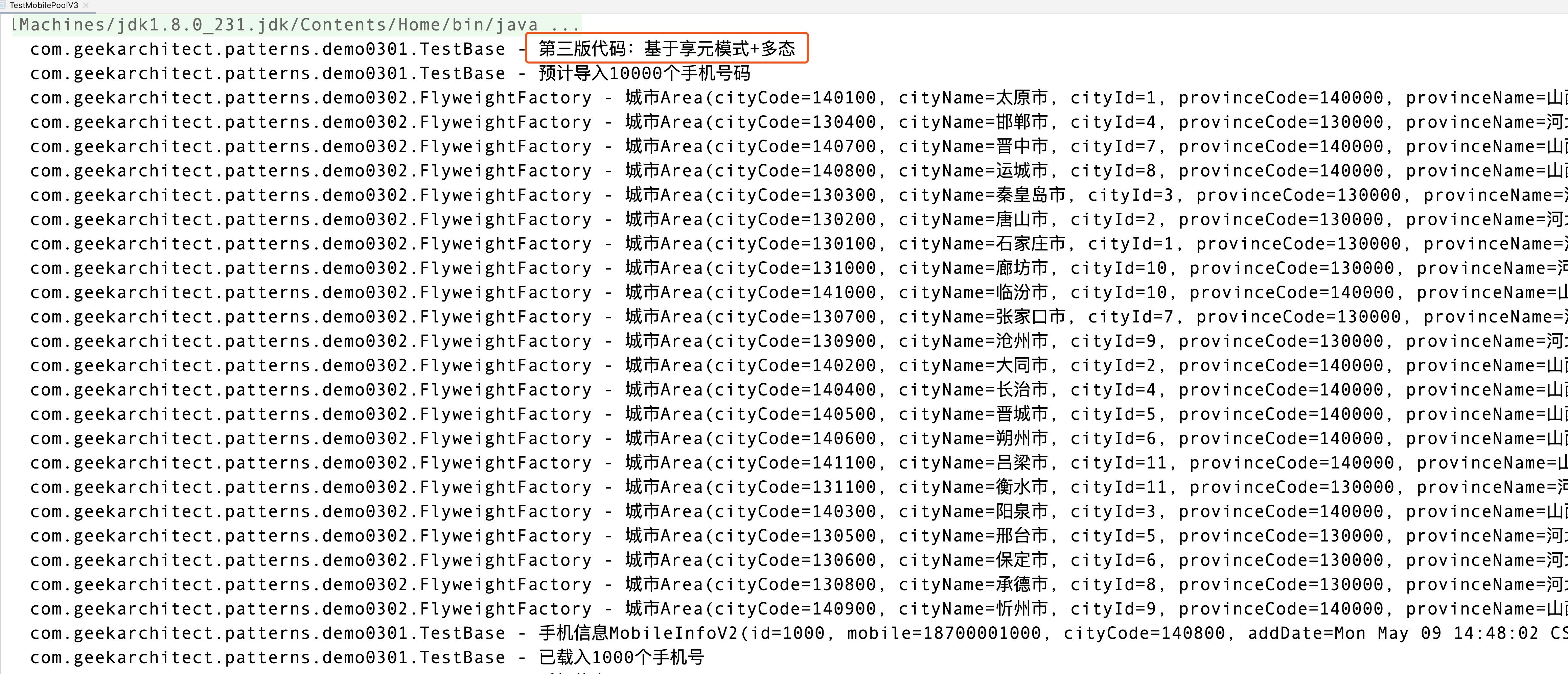
Task: Select the TestMobilePoolV3 run tab
Action: click(x=44, y=5)
